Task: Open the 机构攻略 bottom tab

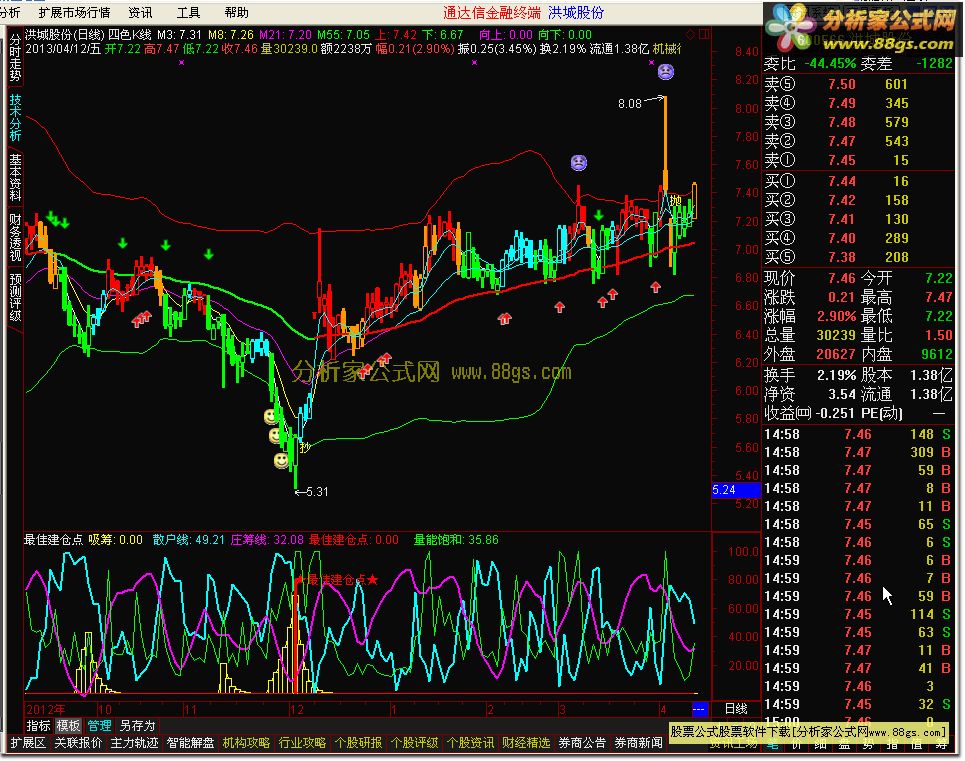Action: 246,743
